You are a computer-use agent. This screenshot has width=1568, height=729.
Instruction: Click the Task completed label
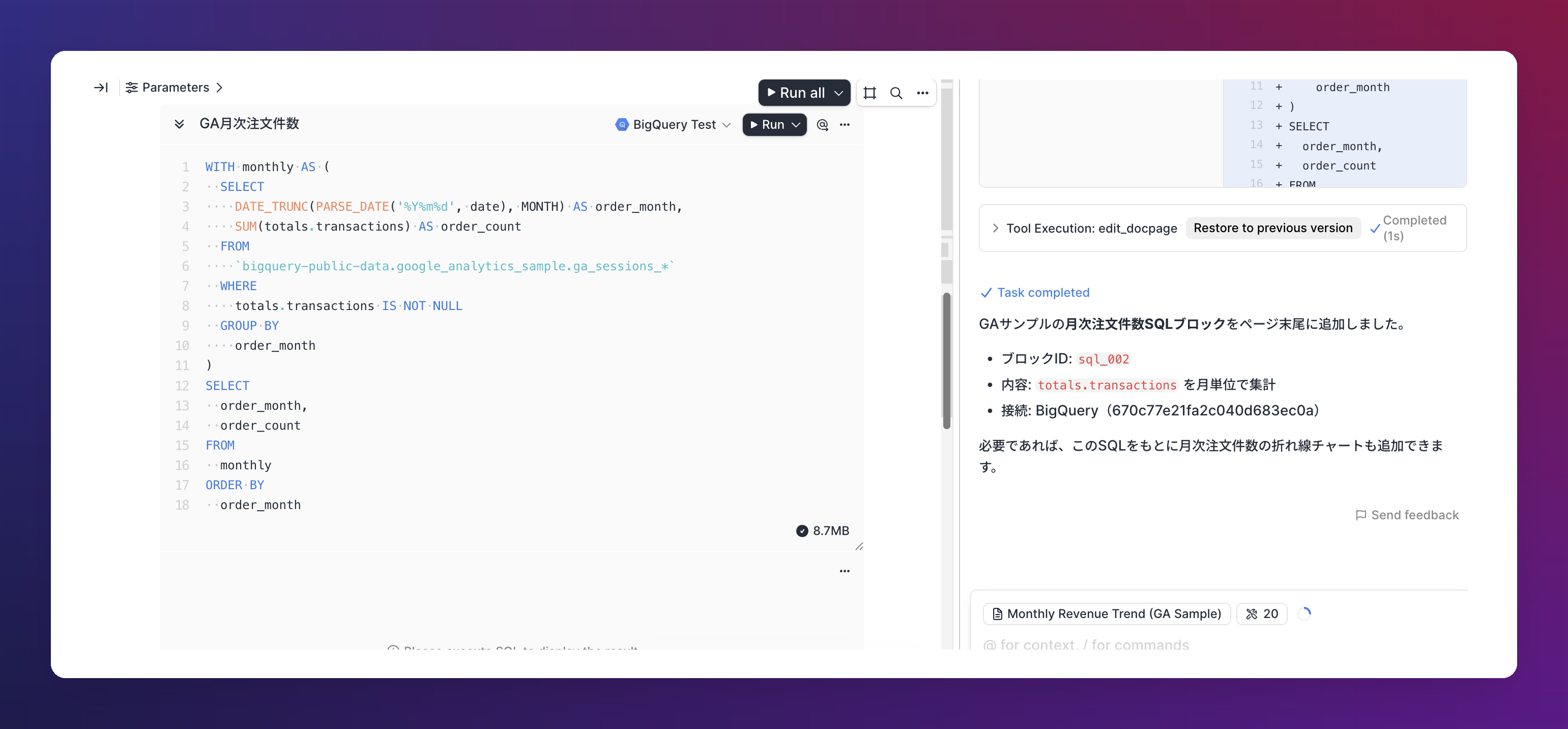click(x=1042, y=293)
